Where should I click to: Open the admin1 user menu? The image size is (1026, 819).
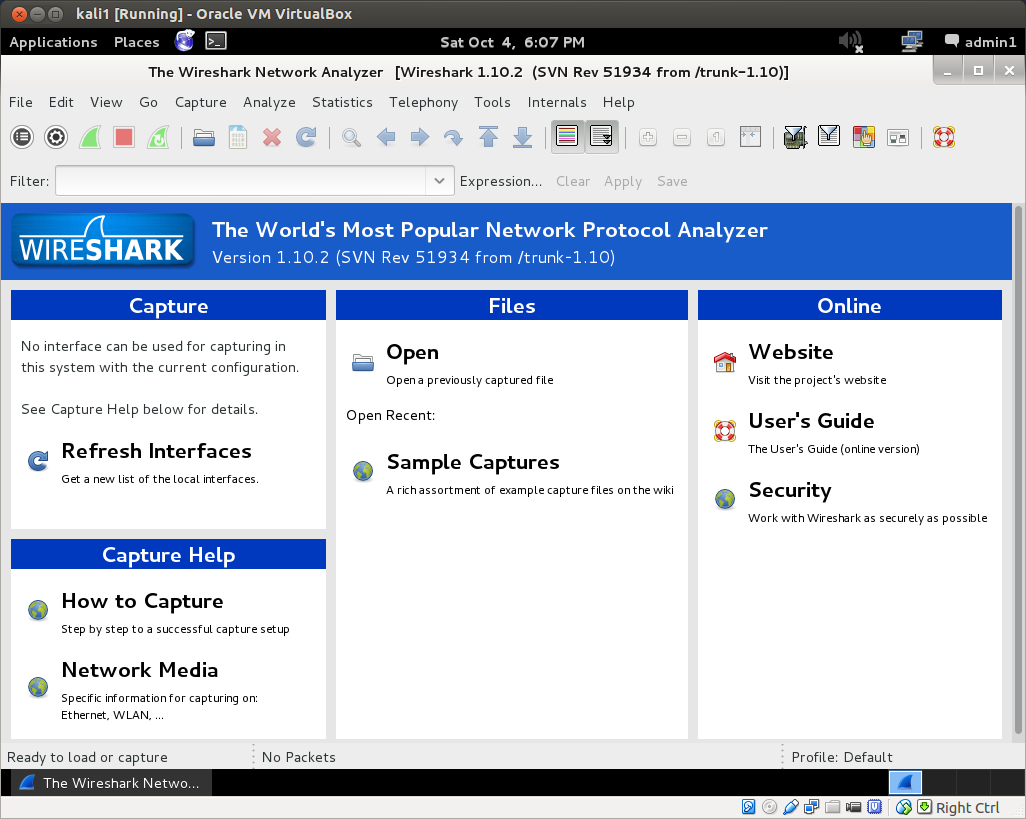[980, 42]
